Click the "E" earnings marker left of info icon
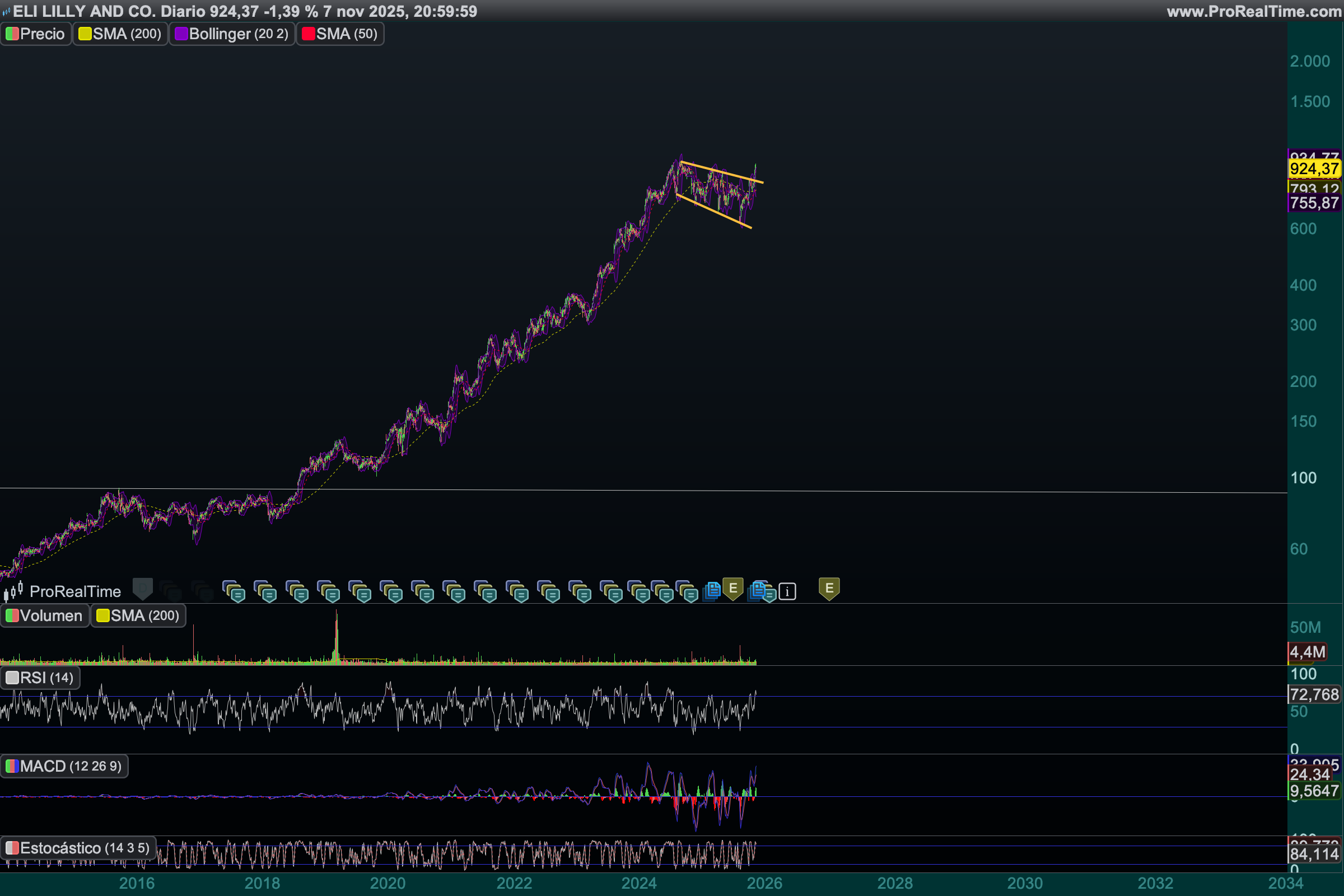 (732, 588)
